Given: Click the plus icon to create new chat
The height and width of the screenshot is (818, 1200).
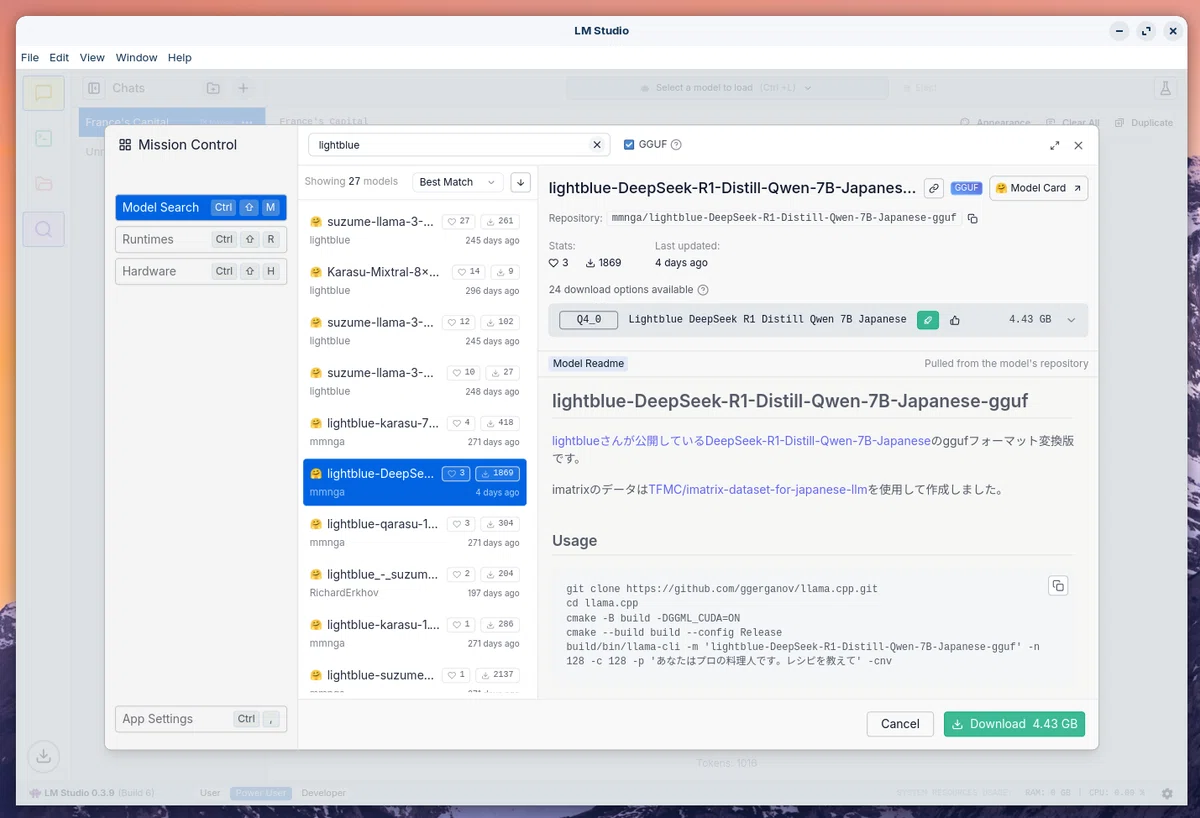Looking at the screenshot, I should pyautogui.click(x=243, y=88).
